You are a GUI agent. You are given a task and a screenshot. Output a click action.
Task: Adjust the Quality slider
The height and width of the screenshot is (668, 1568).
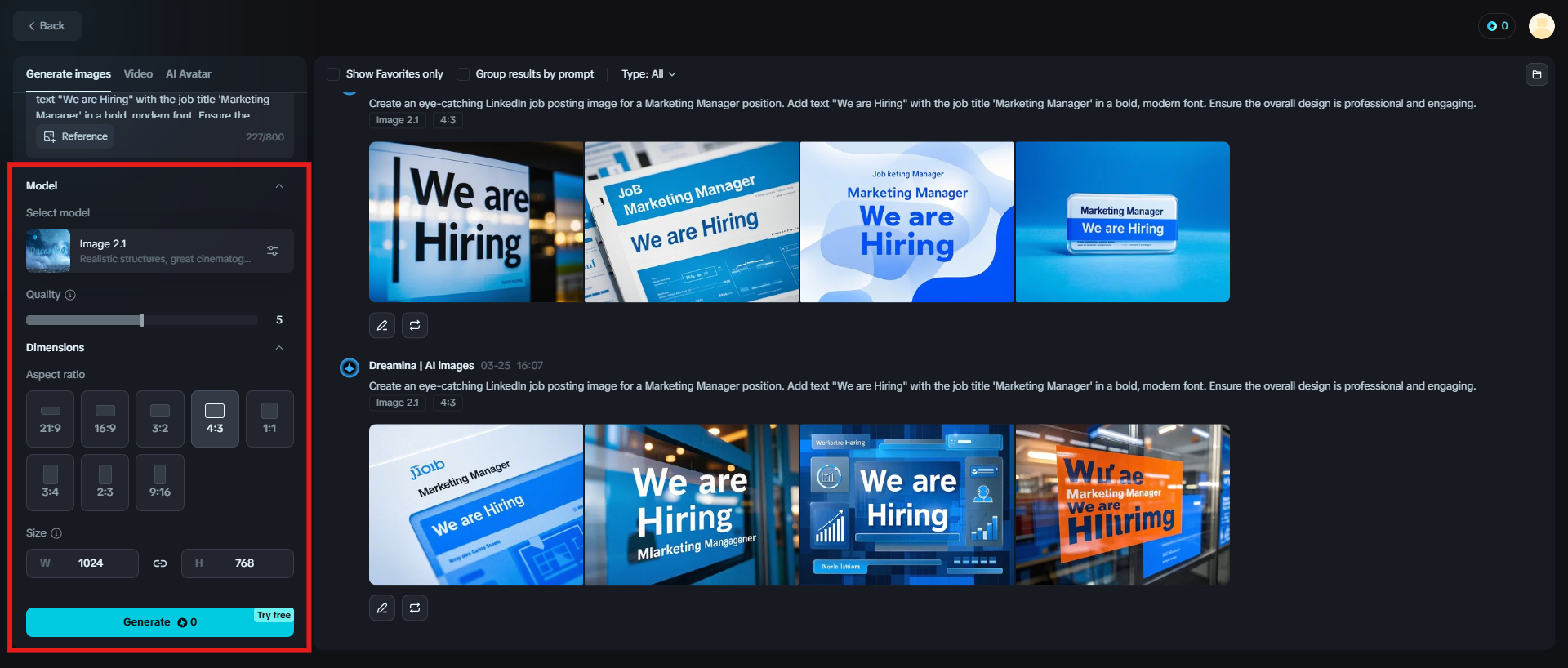point(142,320)
